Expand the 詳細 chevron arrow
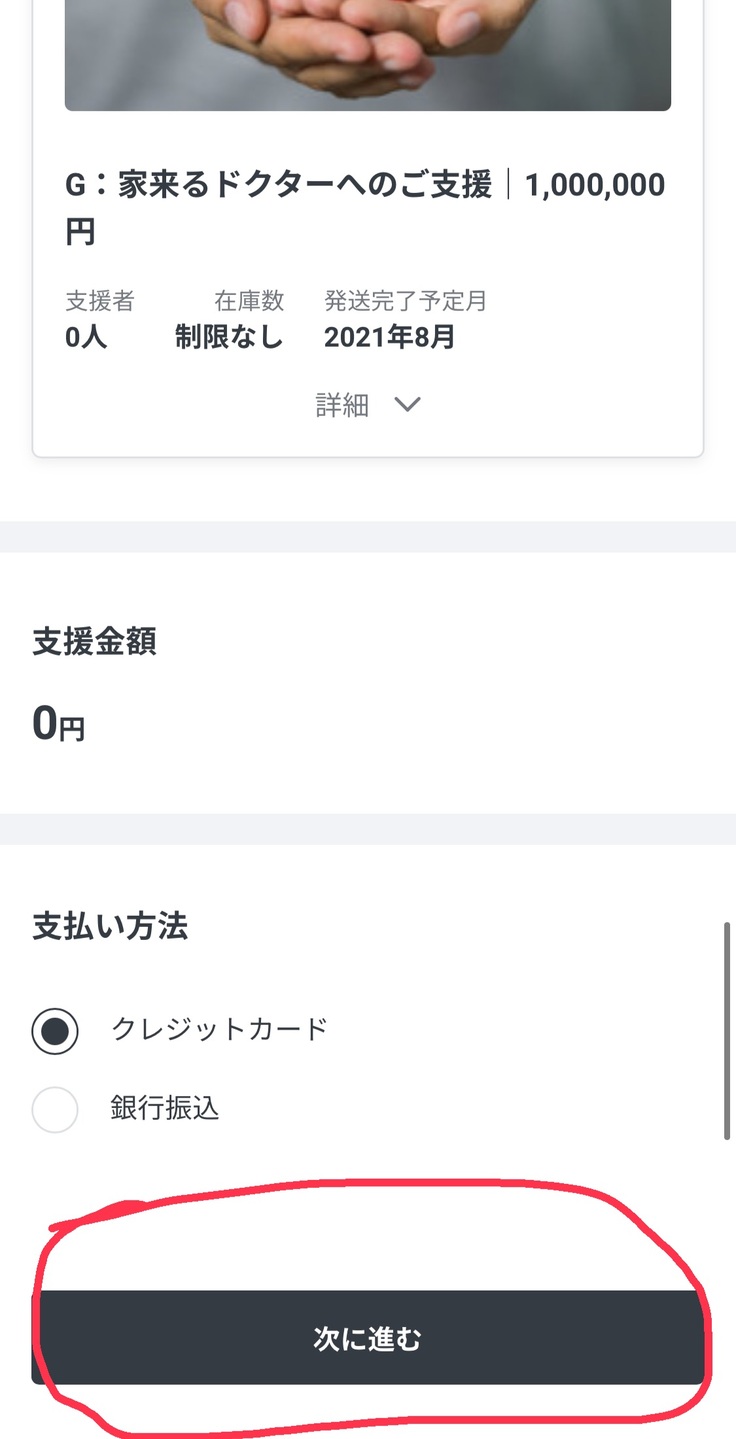The image size is (736, 1439). coord(407,405)
